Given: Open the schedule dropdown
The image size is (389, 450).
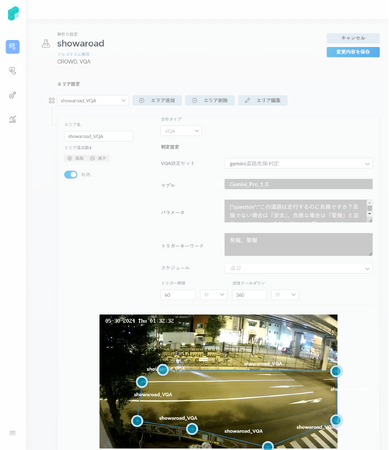Looking at the screenshot, I should pyautogui.click(x=298, y=268).
